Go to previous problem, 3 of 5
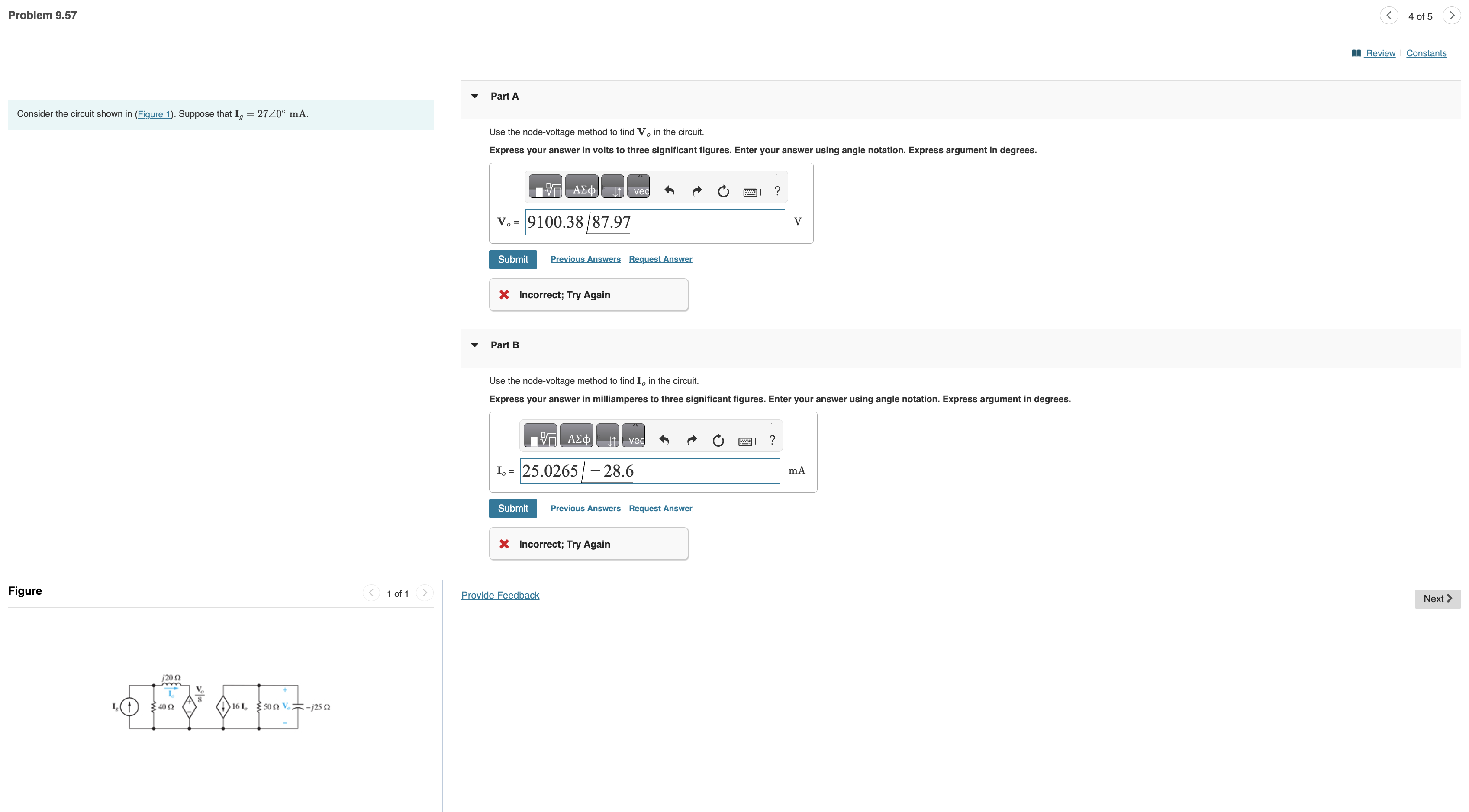The height and width of the screenshot is (812, 1469). [x=1388, y=16]
